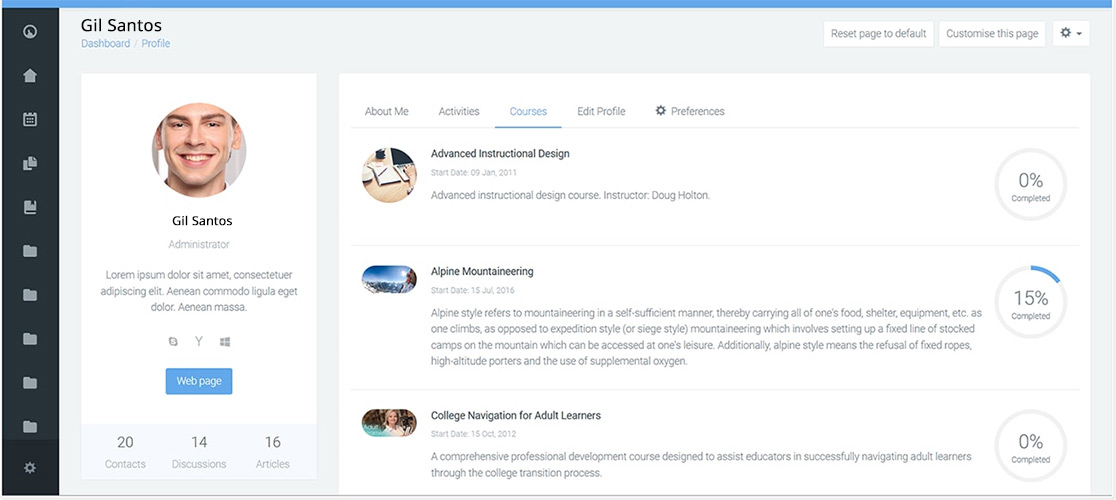The width and height of the screenshot is (1116, 500).
Task: Follow the Dashboard breadcrumb link
Action: point(105,44)
